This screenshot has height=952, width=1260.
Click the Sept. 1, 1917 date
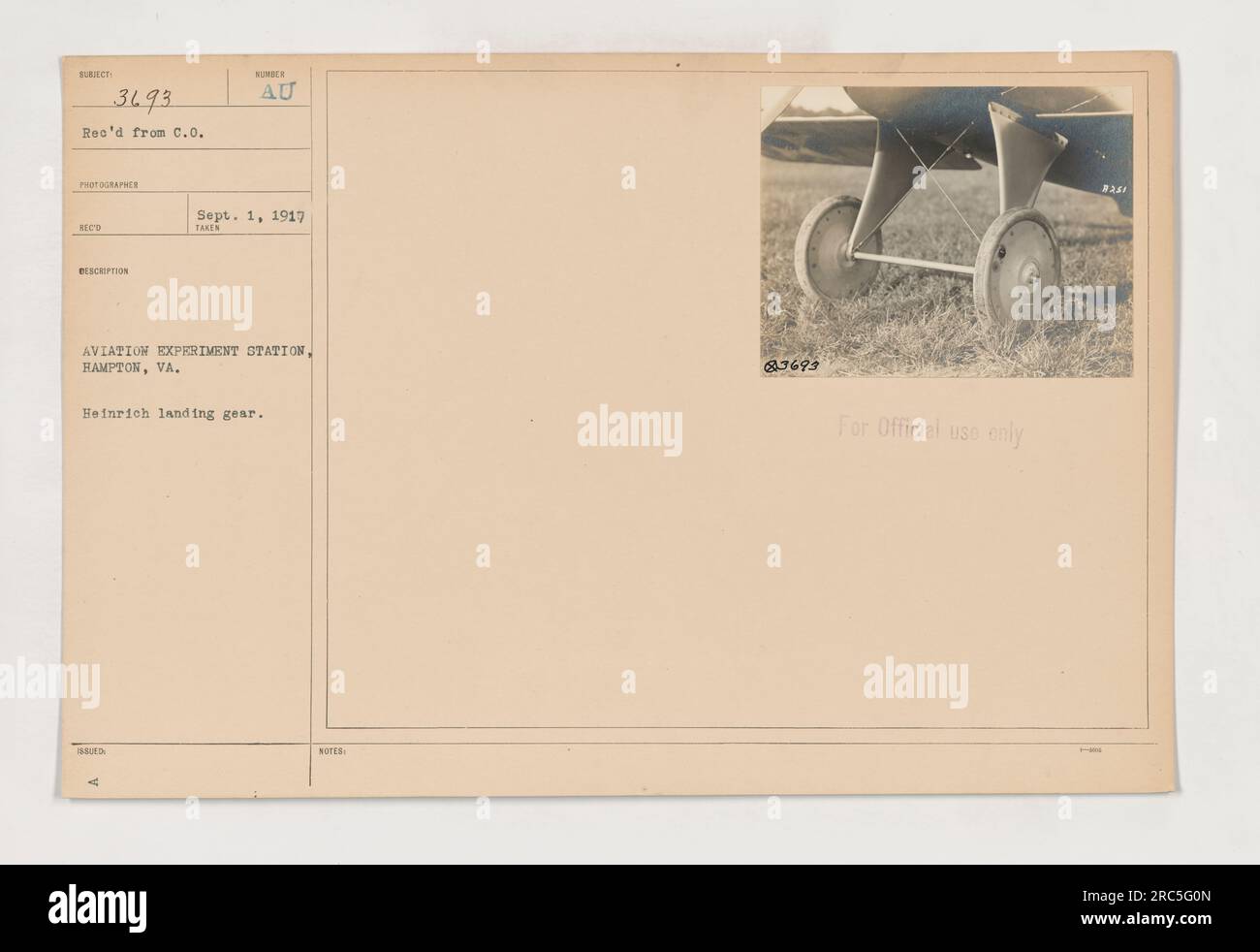(251, 218)
